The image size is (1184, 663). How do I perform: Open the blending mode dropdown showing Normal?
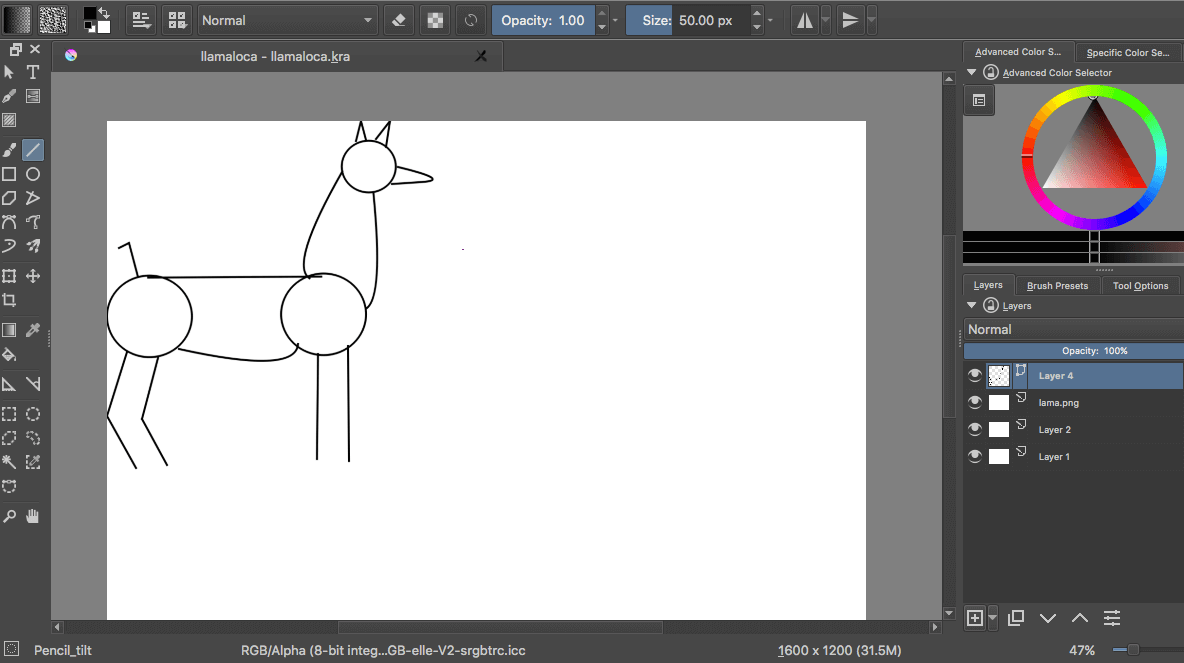[287, 20]
